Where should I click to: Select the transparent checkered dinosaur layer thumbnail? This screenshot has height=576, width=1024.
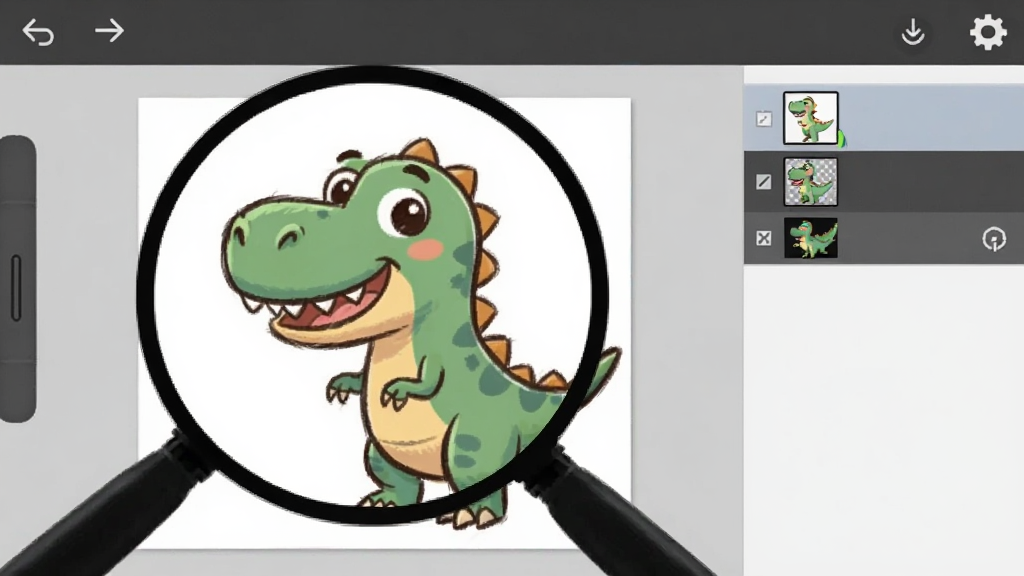(x=810, y=182)
